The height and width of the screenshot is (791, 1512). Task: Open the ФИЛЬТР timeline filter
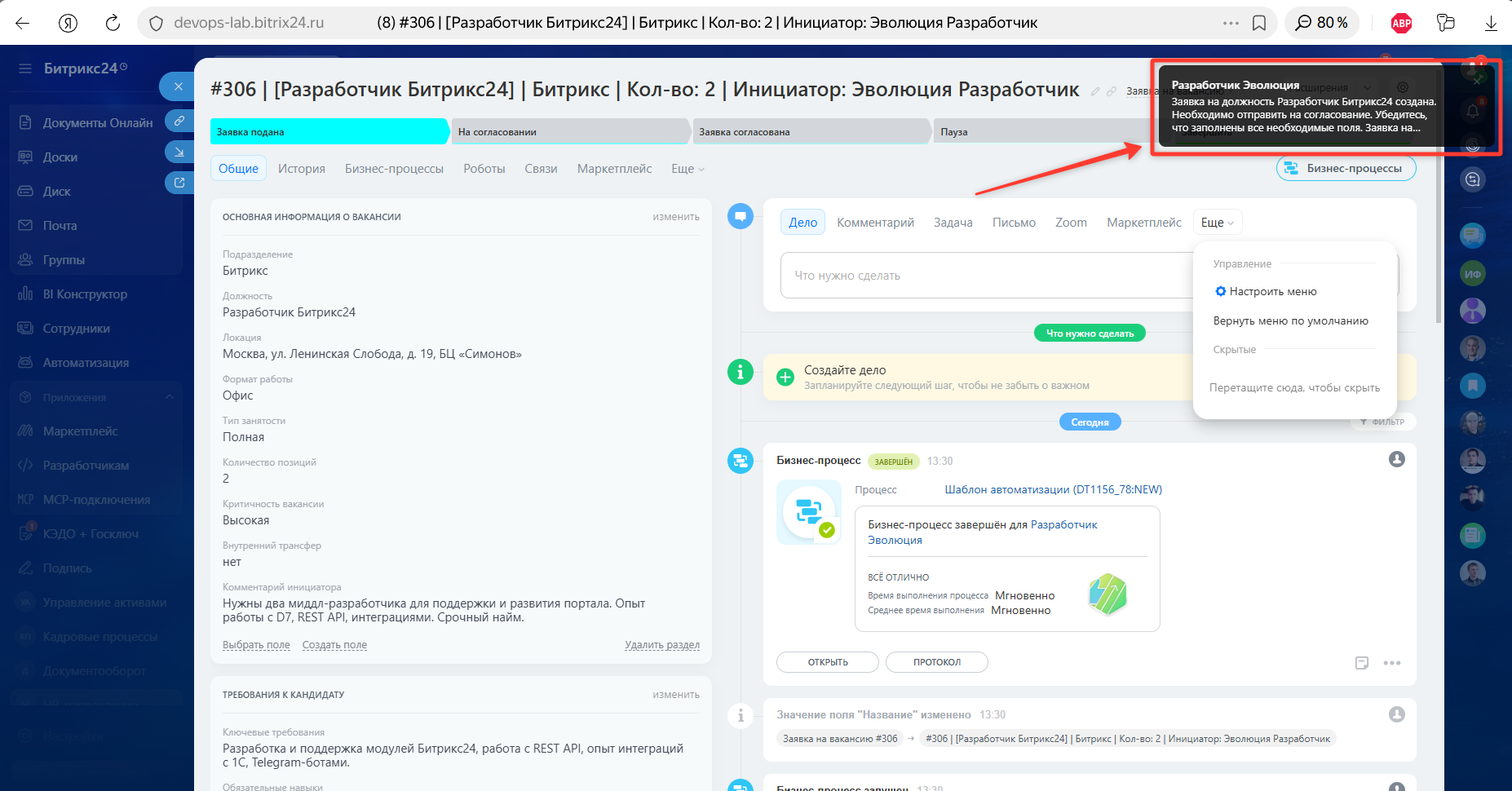click(x=1382, y=422)
